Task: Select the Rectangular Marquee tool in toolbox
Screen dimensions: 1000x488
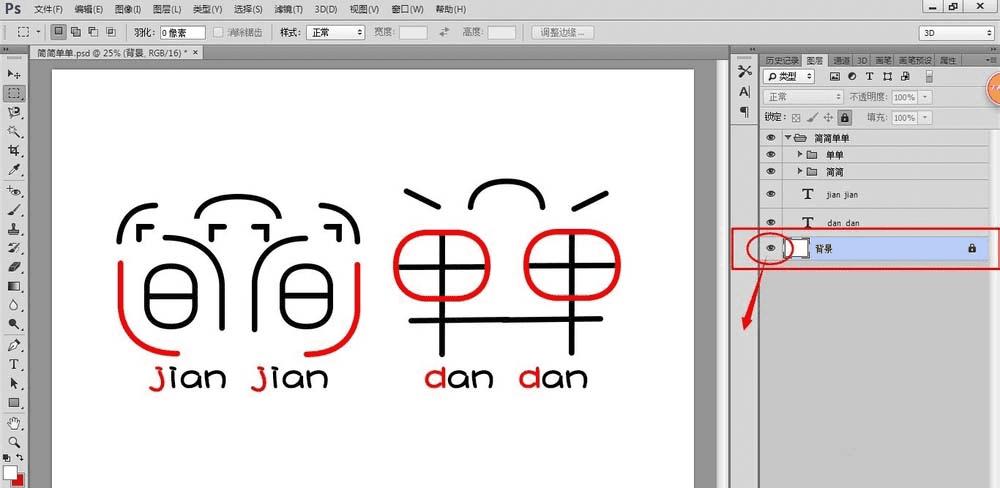Action: [13, 94]
